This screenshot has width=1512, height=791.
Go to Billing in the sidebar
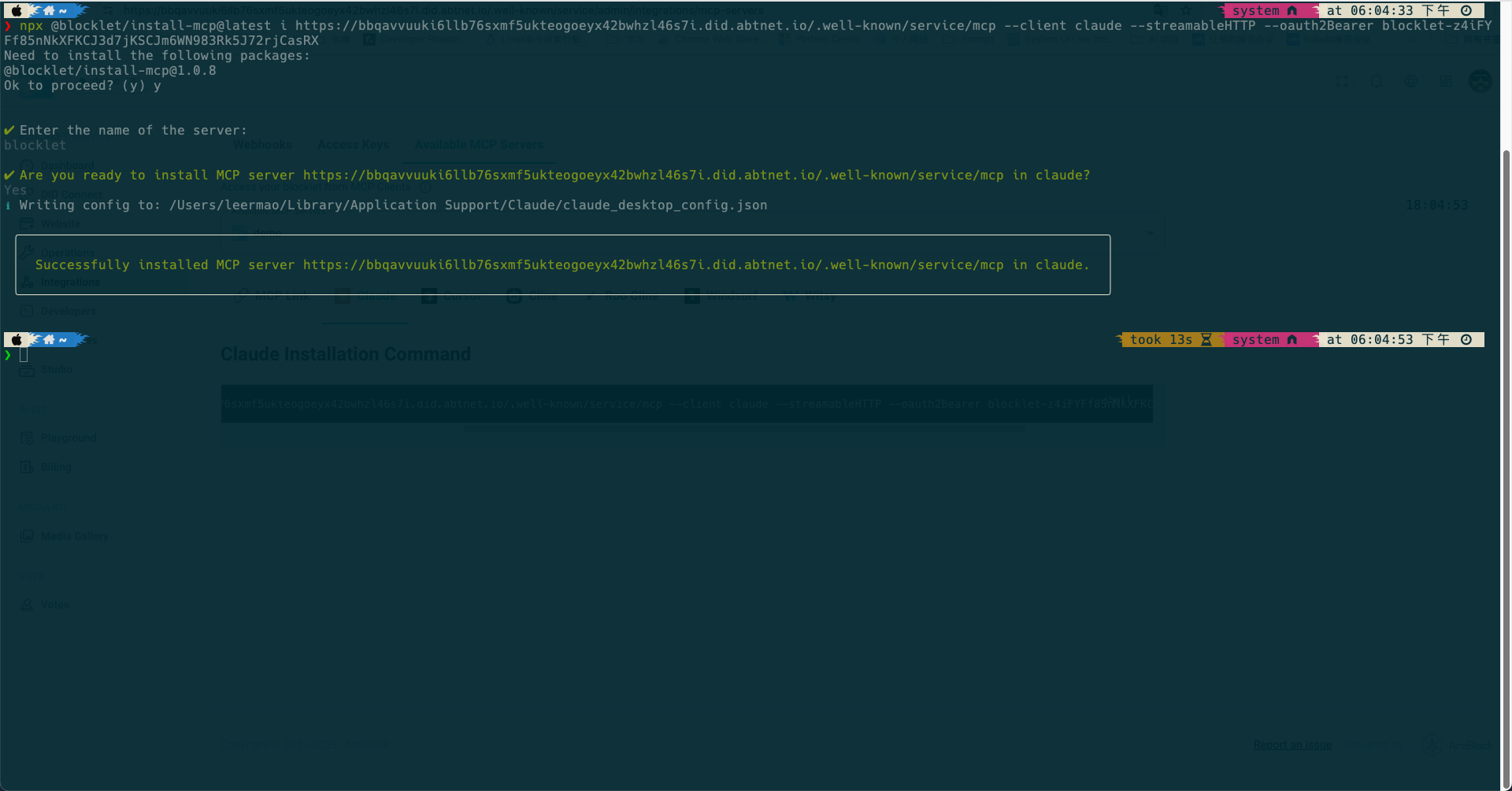(55, 467)
